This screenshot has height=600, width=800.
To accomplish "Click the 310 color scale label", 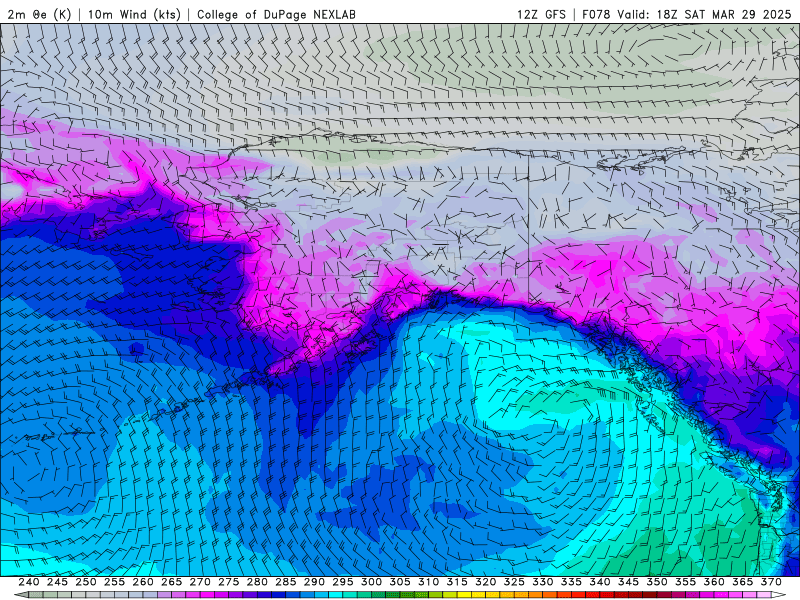I will [429, 582].
